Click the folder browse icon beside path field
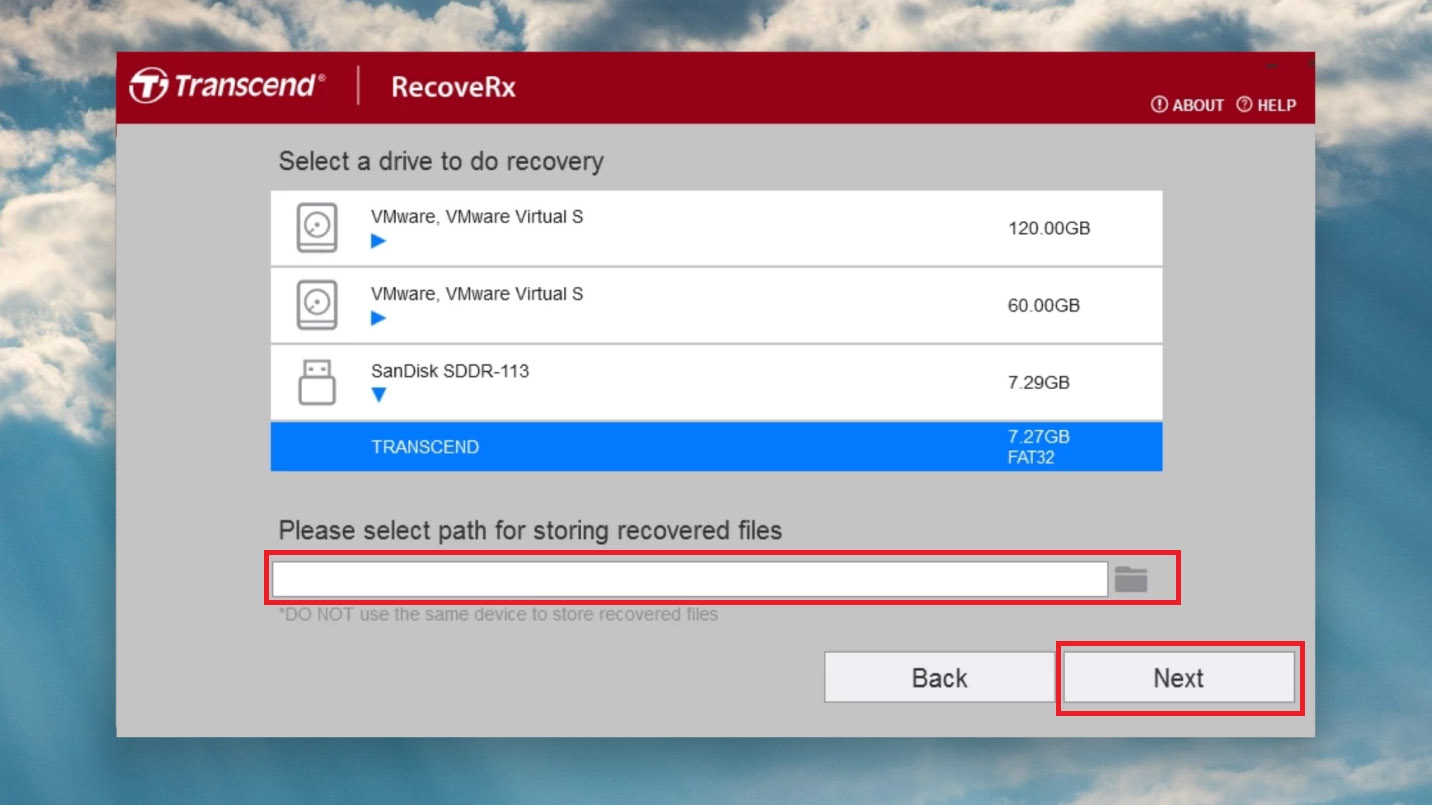1432x805 pixels. [1131, 579]
